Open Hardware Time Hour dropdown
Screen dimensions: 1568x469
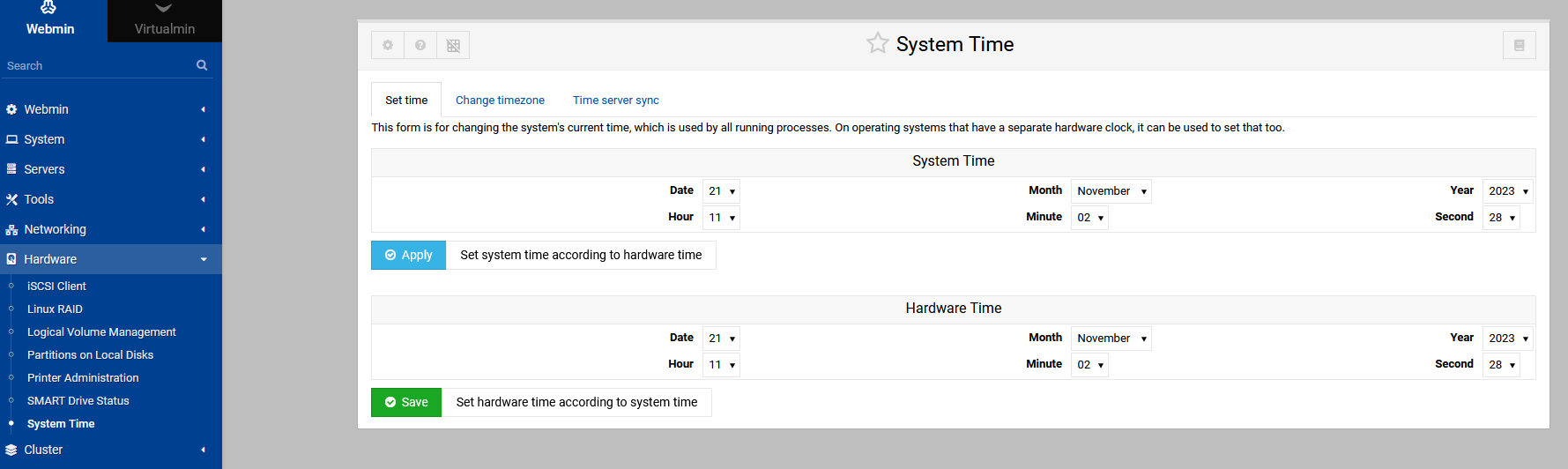[x=721, y=365]
